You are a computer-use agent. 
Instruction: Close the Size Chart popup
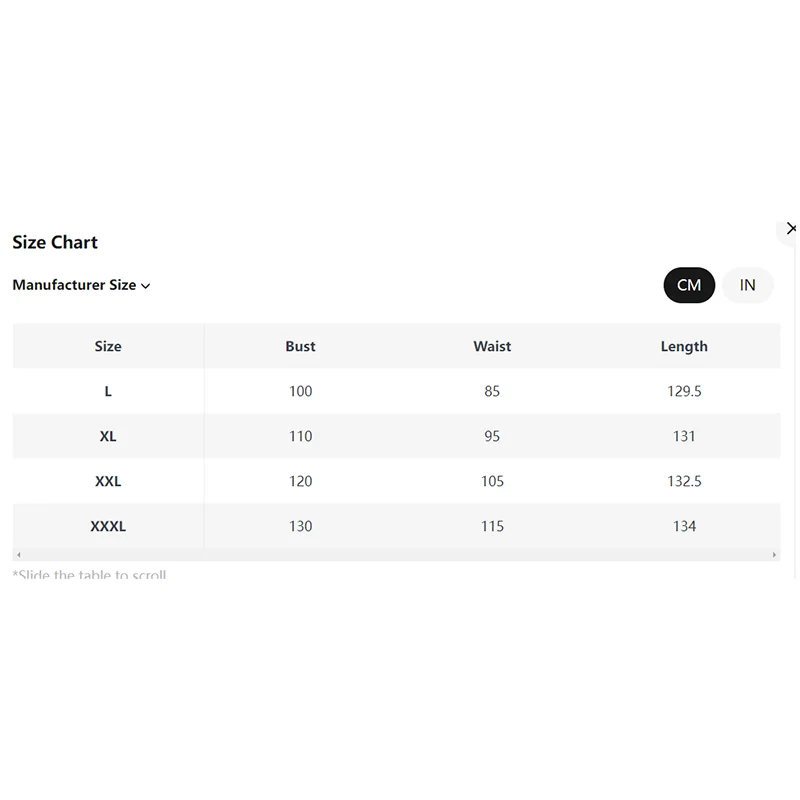pos(791,228)
